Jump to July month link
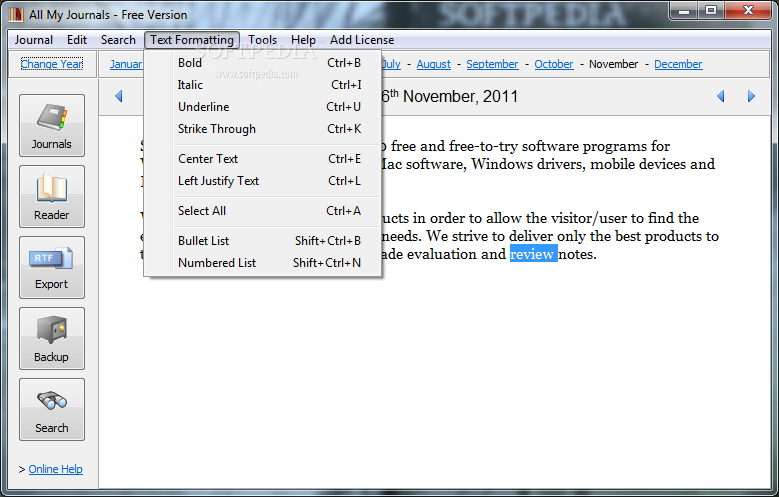This screenshot has width=779, height=497. 391,64
